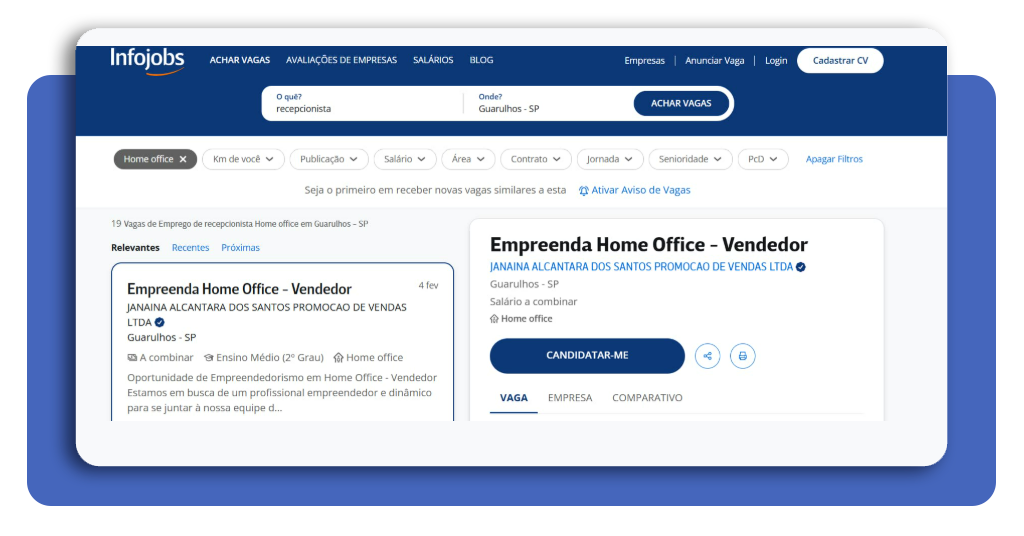Click the Infojobs logo
1024x536 pixels.
(147, 60)
